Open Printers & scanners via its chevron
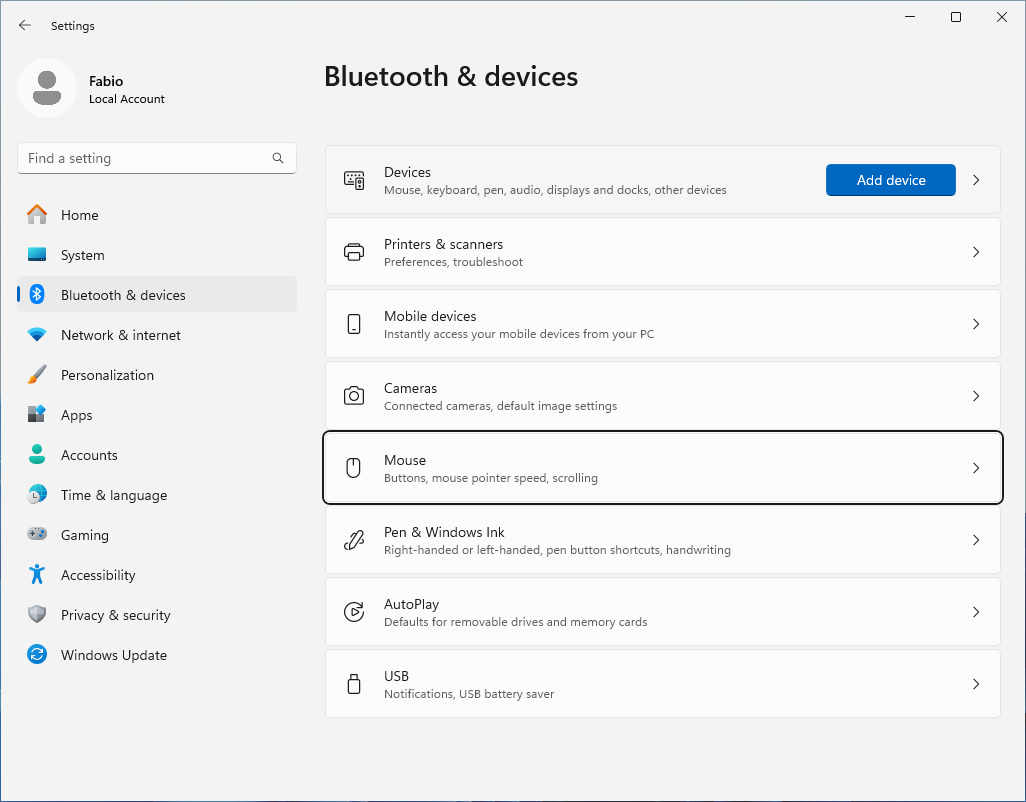 click(x=976, y=252)
